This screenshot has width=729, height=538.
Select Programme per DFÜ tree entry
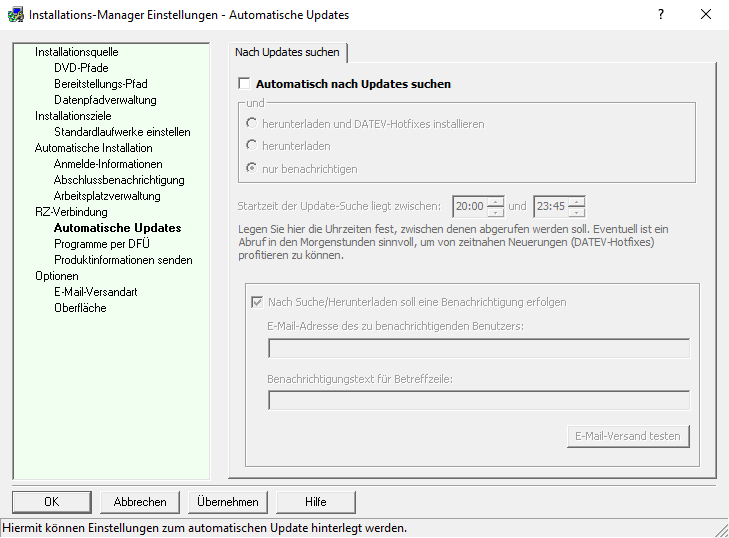click(102, 244)
